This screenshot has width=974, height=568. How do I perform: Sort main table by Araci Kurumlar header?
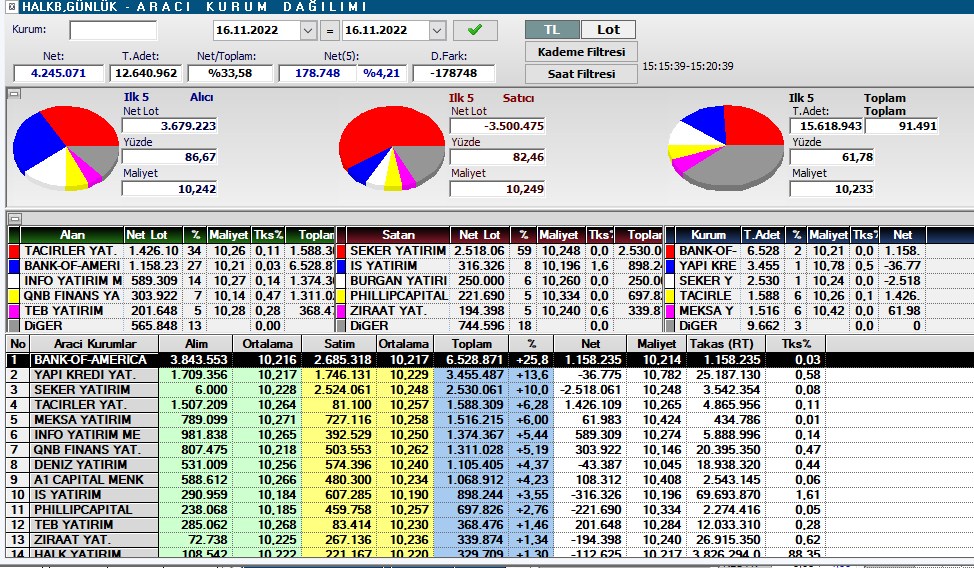[94, 344]
